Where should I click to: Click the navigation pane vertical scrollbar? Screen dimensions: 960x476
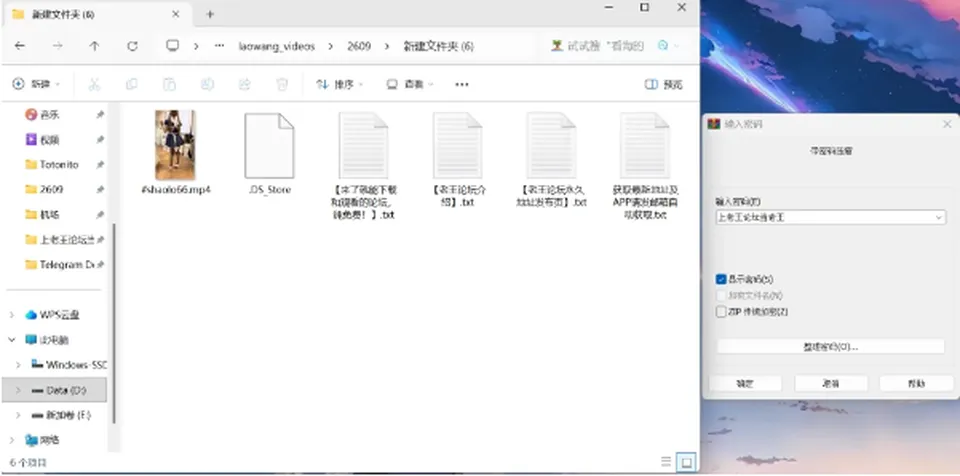[x=113, y=322]
